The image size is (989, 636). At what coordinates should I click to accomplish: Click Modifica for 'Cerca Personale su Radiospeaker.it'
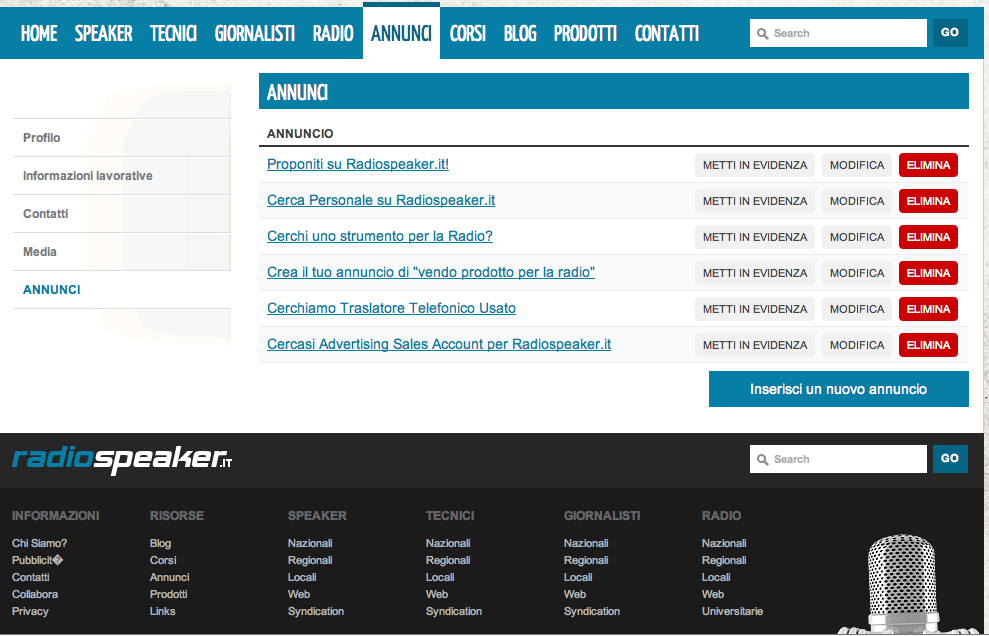click(857, 201)
